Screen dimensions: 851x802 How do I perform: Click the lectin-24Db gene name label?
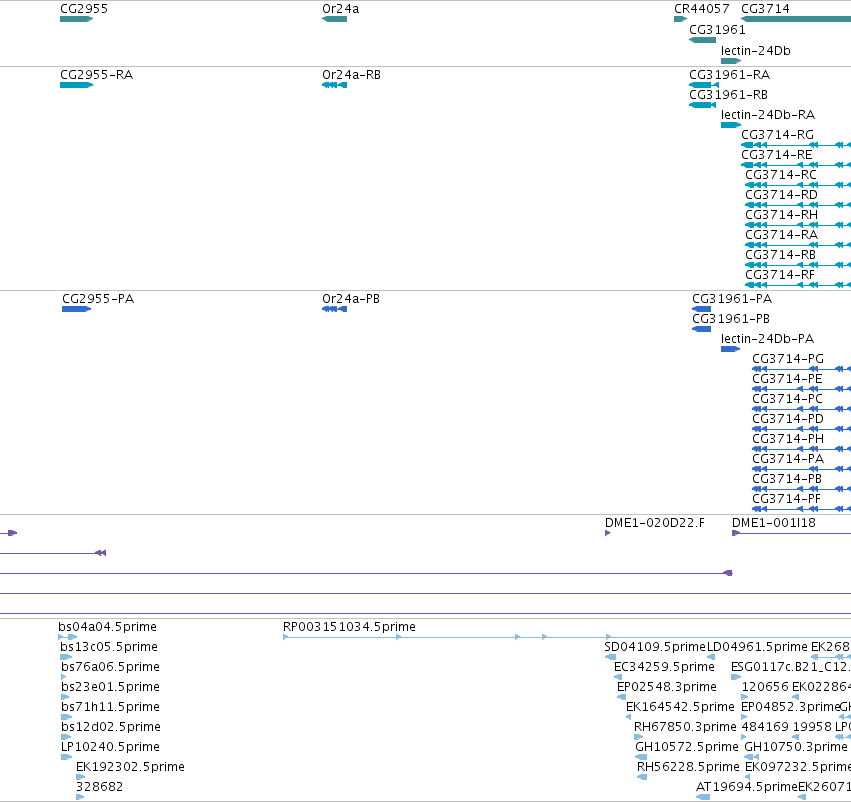(755, 51)
